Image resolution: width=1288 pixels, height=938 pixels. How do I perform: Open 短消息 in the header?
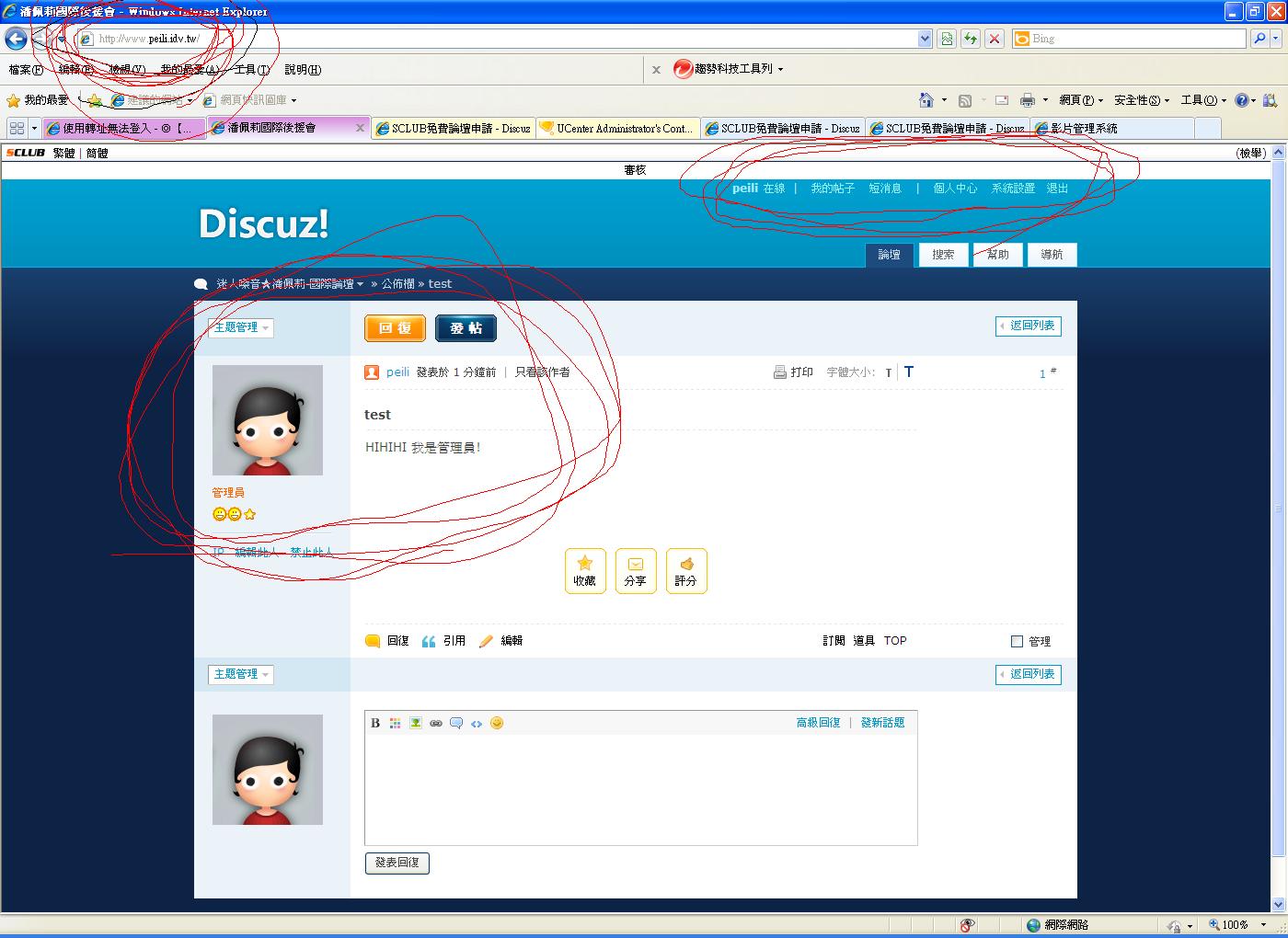coord(885,189)
